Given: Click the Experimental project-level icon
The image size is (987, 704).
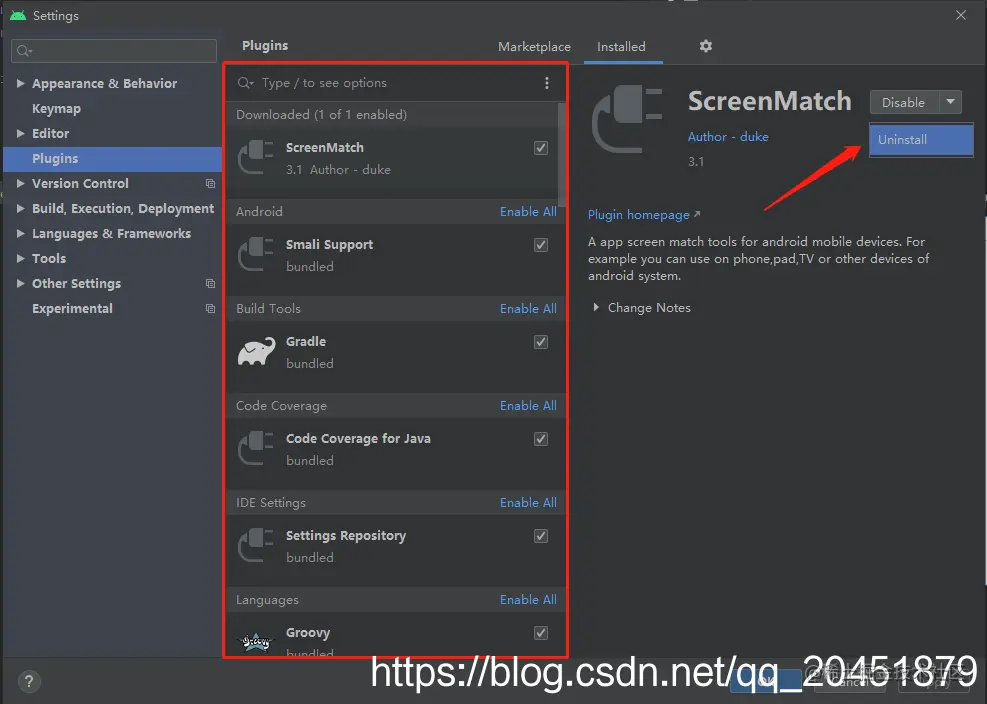Looking at the screenshot, I should [210, 309].
